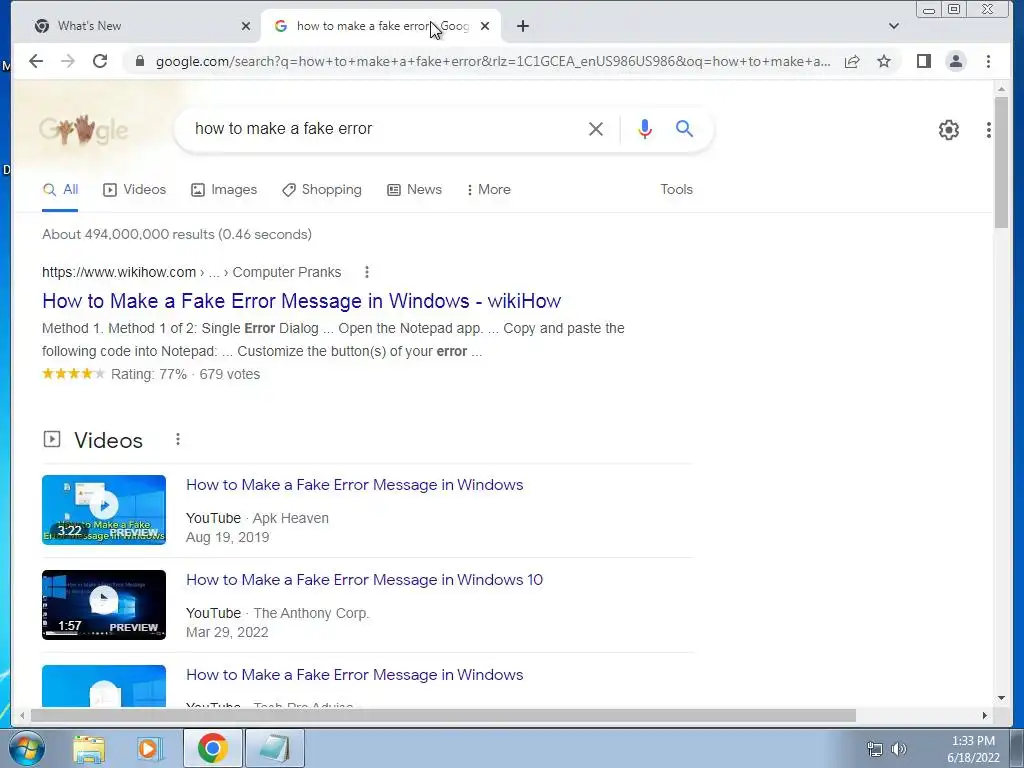Switch to the News results tab
The width and height of the screenshot is (1024, 768).
[414, 189]
